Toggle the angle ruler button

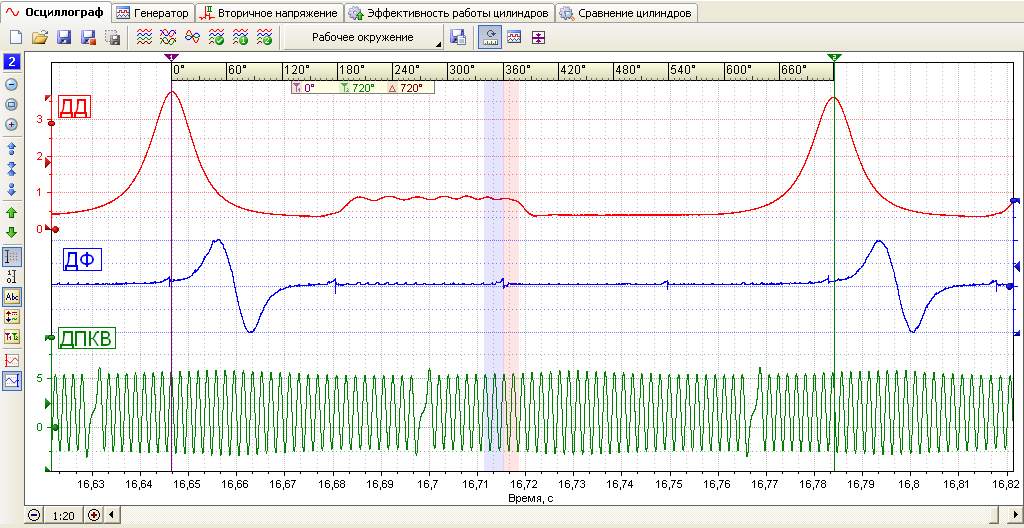[x=490, y=37]
